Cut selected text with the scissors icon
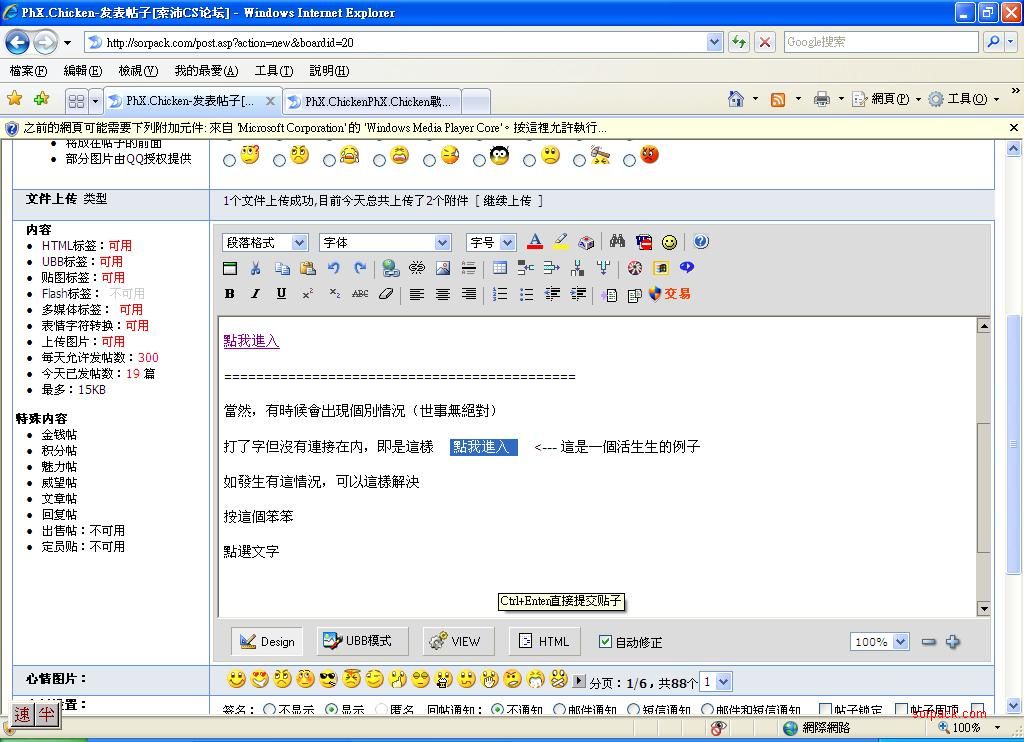Image resolution: width=1024 pixels, height=742 pixels. (x=255, y=268)
